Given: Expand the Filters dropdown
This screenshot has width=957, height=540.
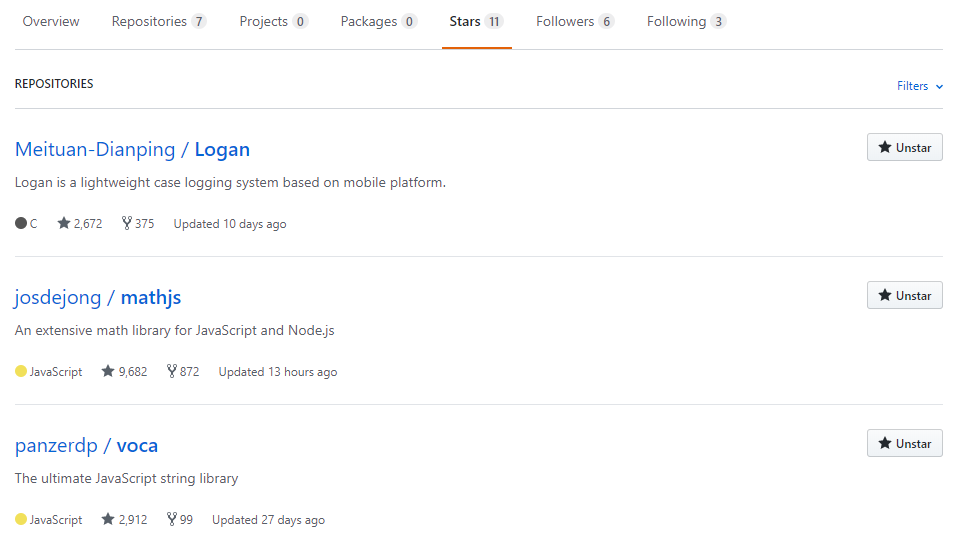Looking at the screenshot, I should point(920,86).
